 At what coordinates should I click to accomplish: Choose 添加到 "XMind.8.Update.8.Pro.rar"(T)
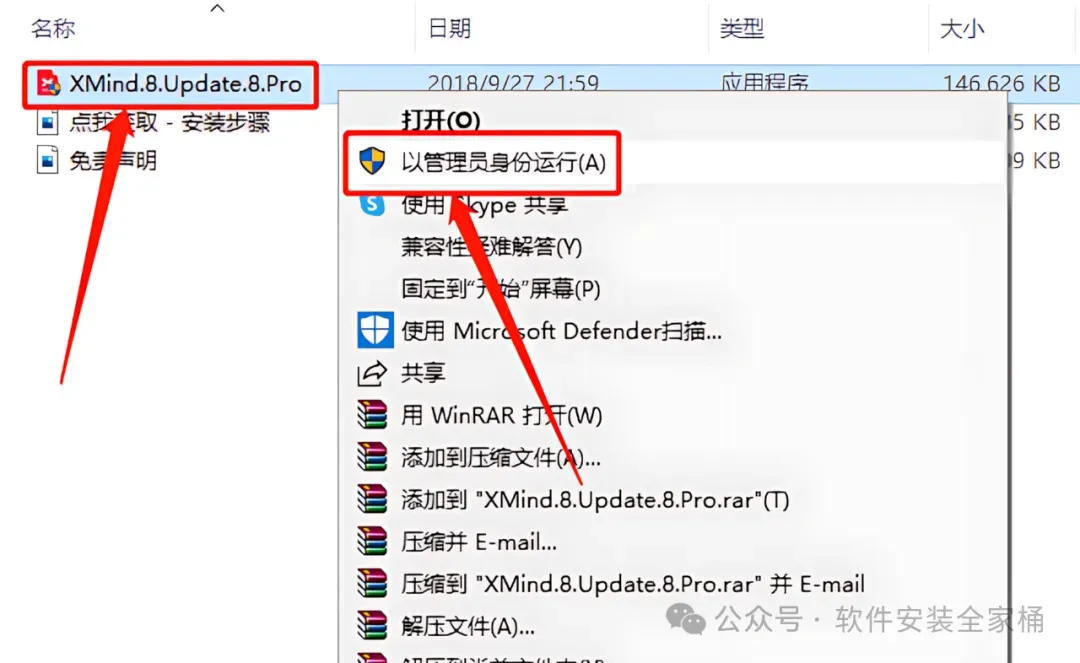click(595, 500)
